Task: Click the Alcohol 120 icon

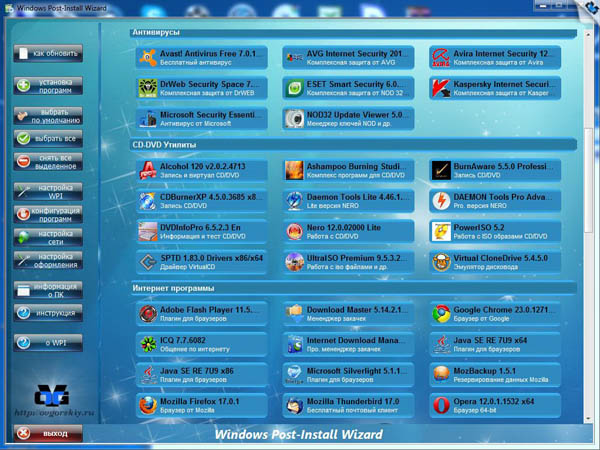Action: (x=148, y=171)
